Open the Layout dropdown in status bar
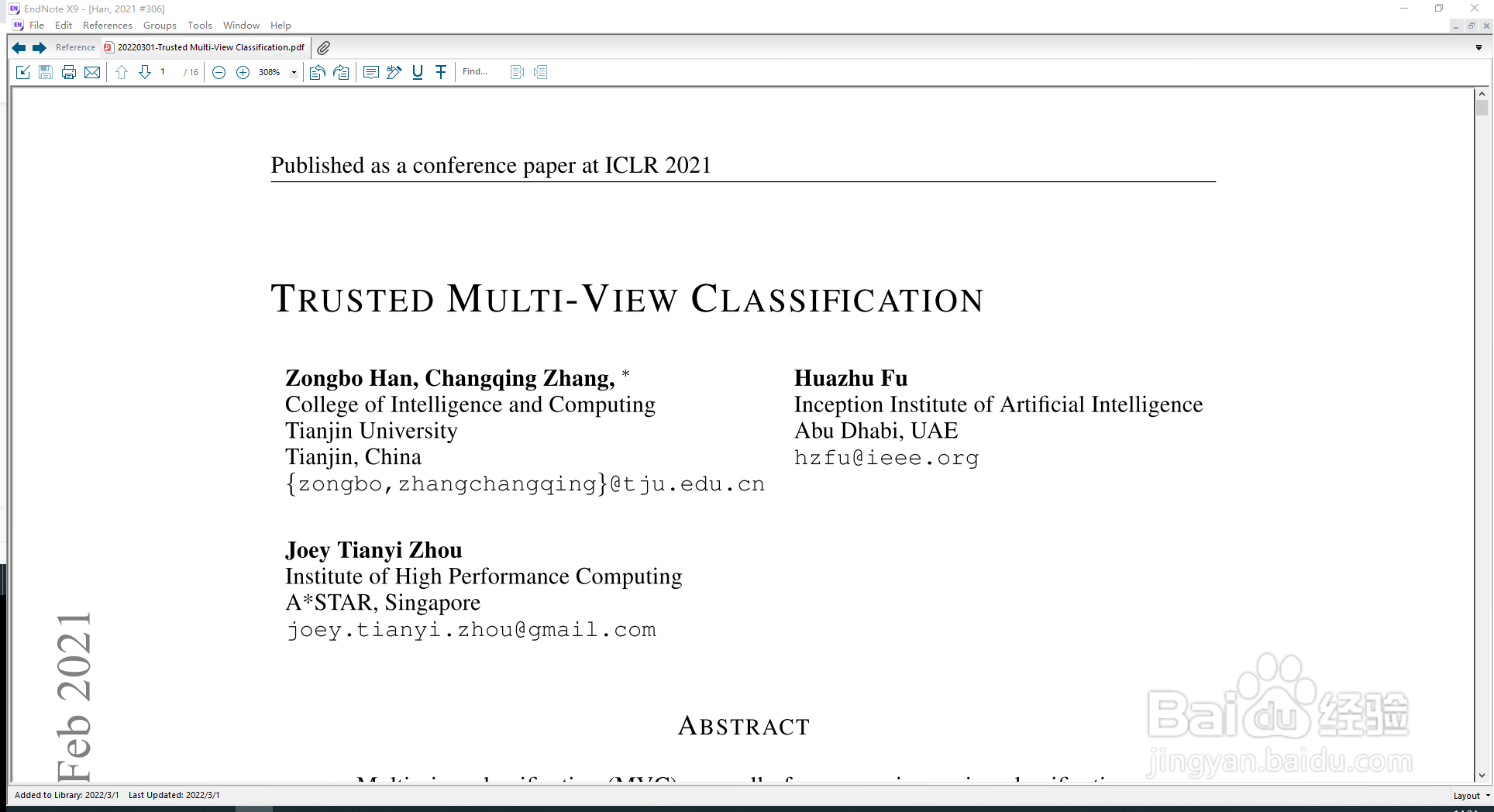This screenshot has width=1494, height=812. [x=1472, y=796]
